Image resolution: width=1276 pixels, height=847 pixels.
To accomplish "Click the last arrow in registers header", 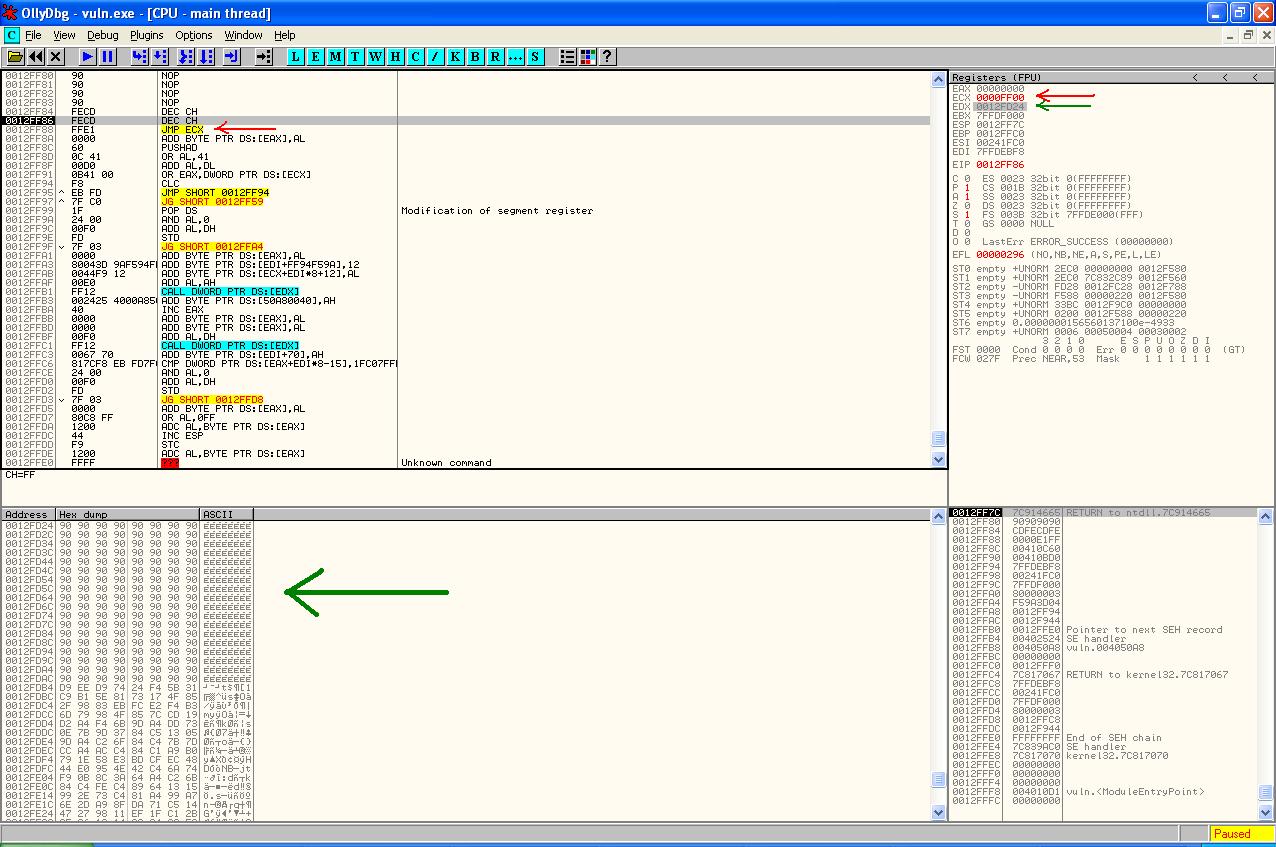I will point(1255,77).
